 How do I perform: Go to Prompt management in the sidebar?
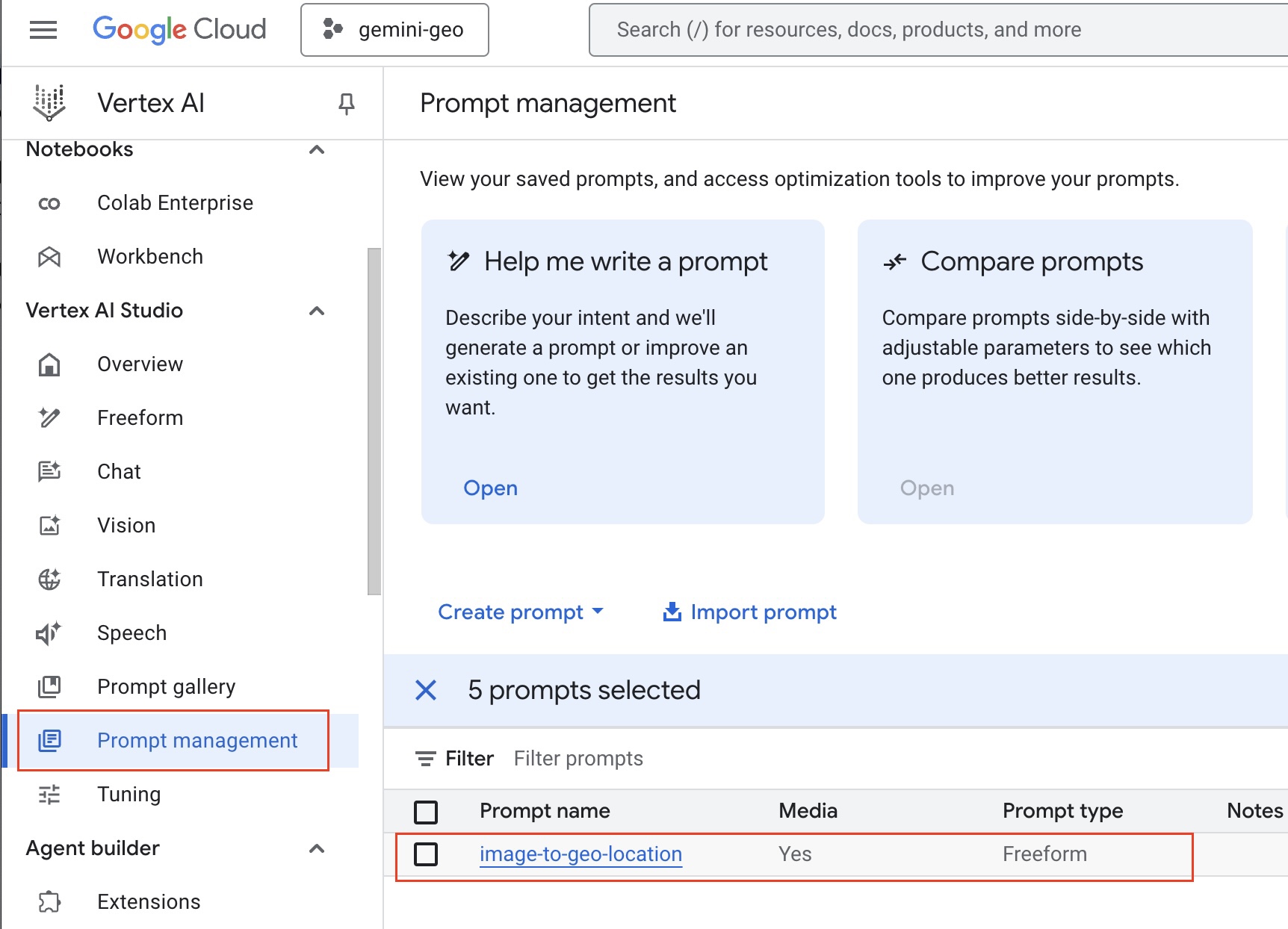coord(196,740)
